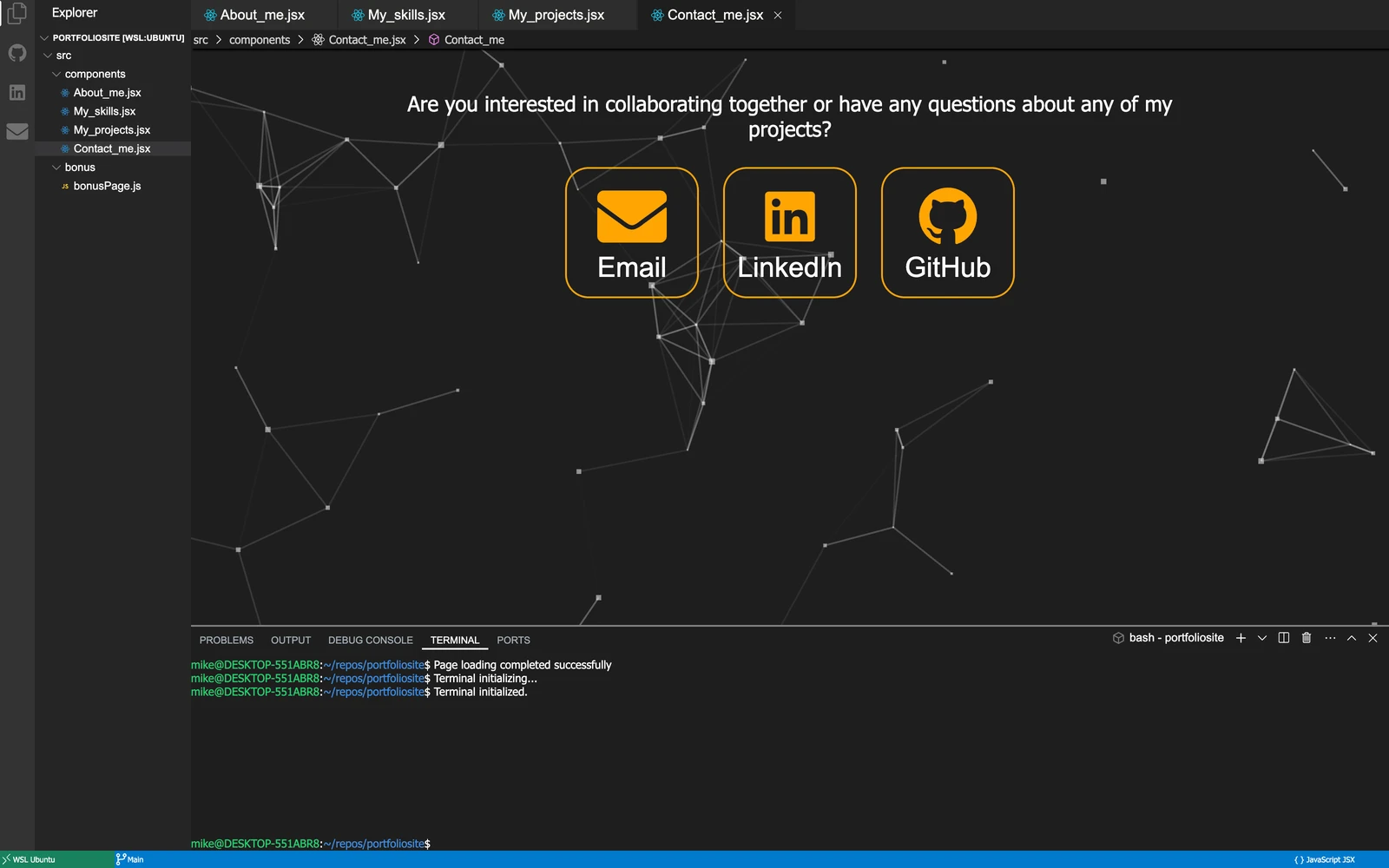The image size is (1389, 868).
Task: Click the components breadcrumb
Action: coord(260,40)
